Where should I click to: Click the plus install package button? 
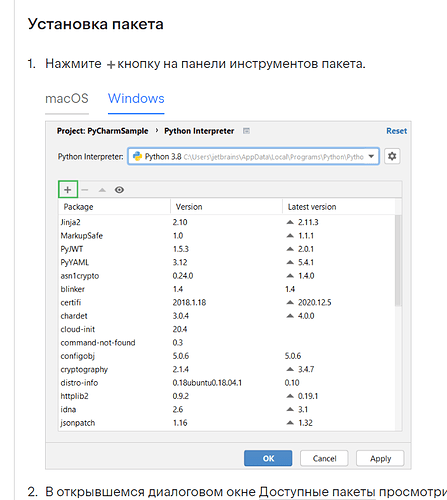click(68, 190)
